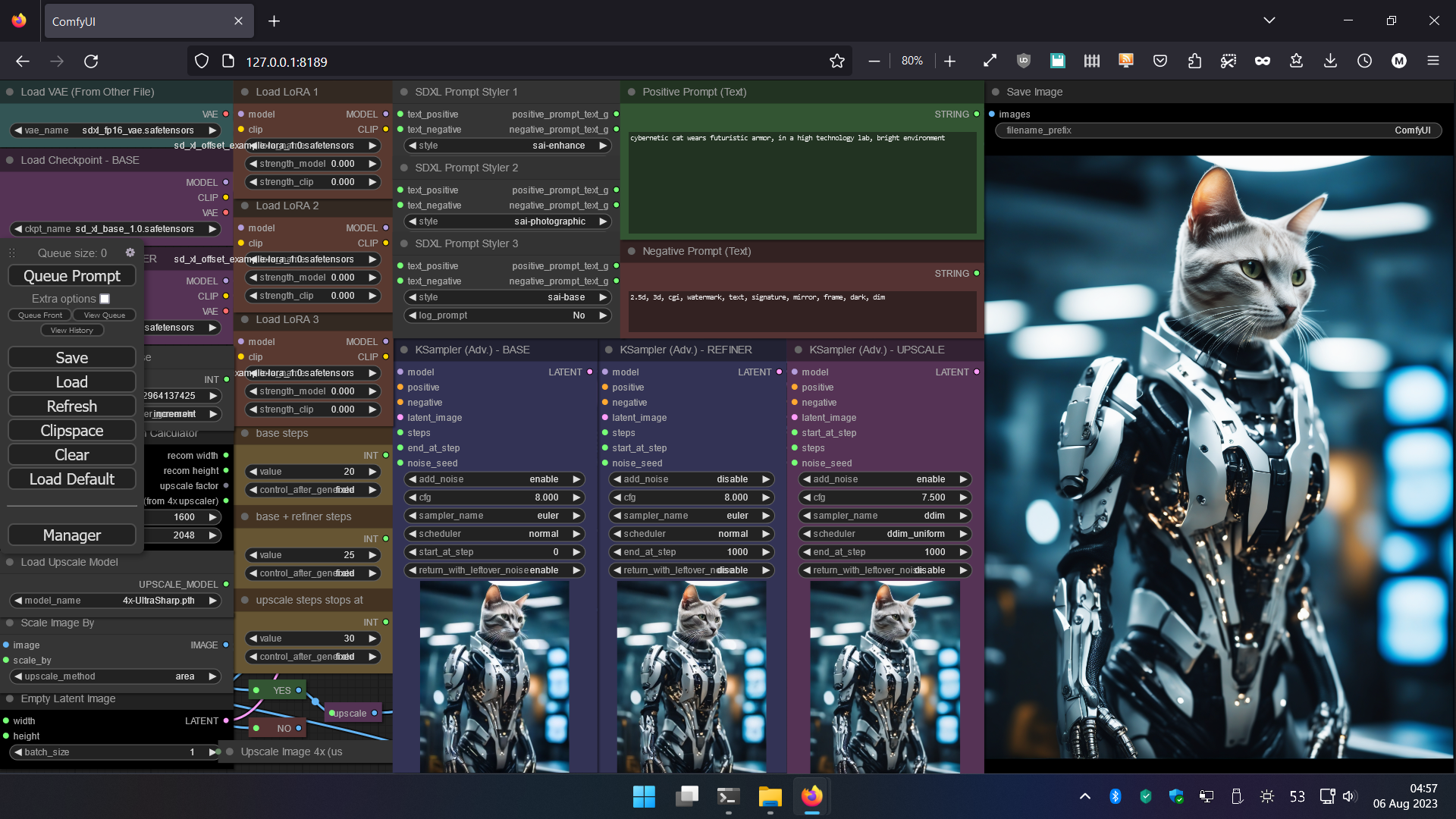Click the Refresh button in sidebar
This screenshot has height=819, width=1456.
pos(71,406)
